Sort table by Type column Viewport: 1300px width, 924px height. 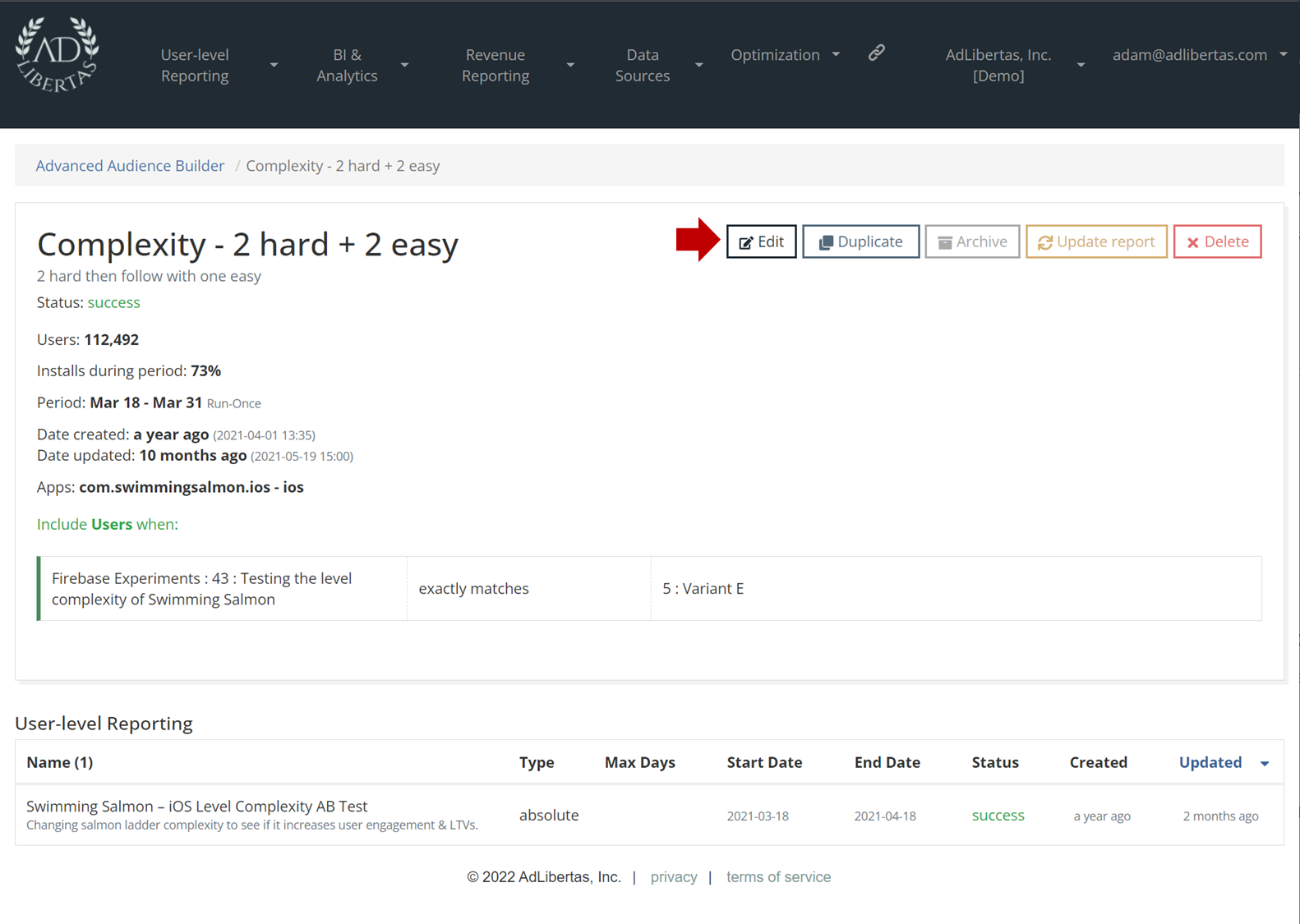[537, 762]
